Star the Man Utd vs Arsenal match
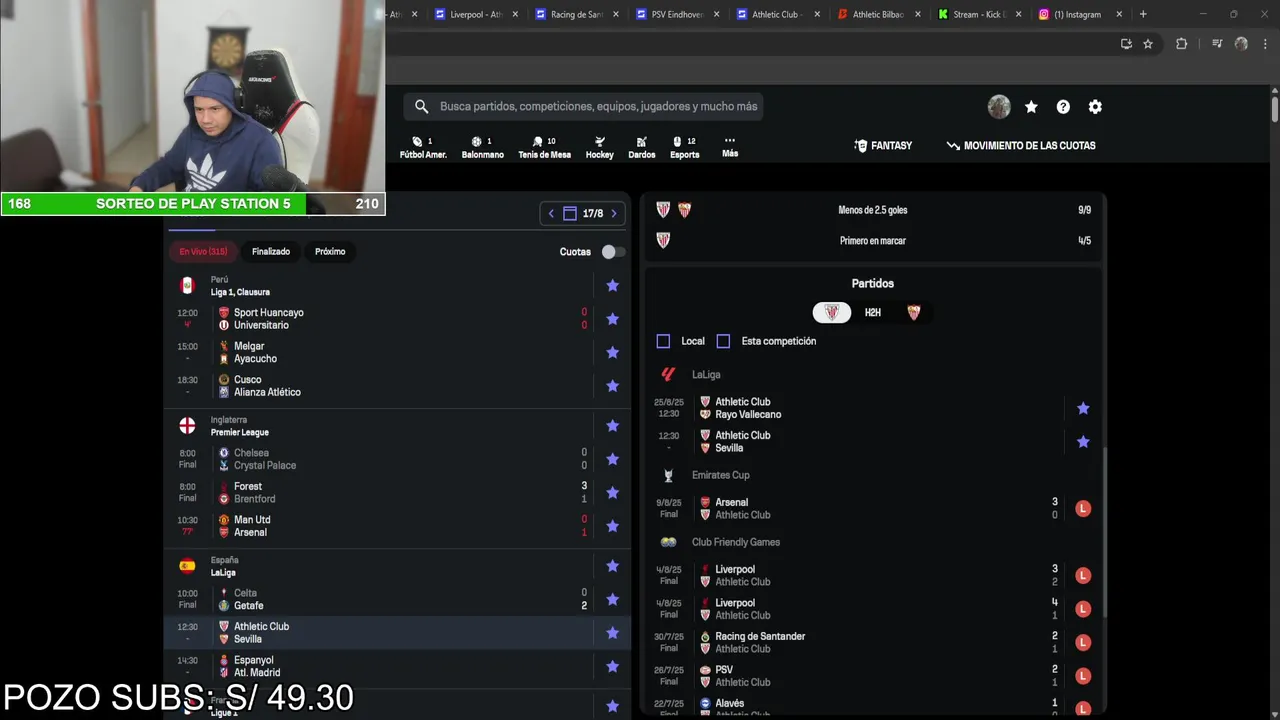Image resolution: width=1280 pixels, height=720 pixels. 612,526
